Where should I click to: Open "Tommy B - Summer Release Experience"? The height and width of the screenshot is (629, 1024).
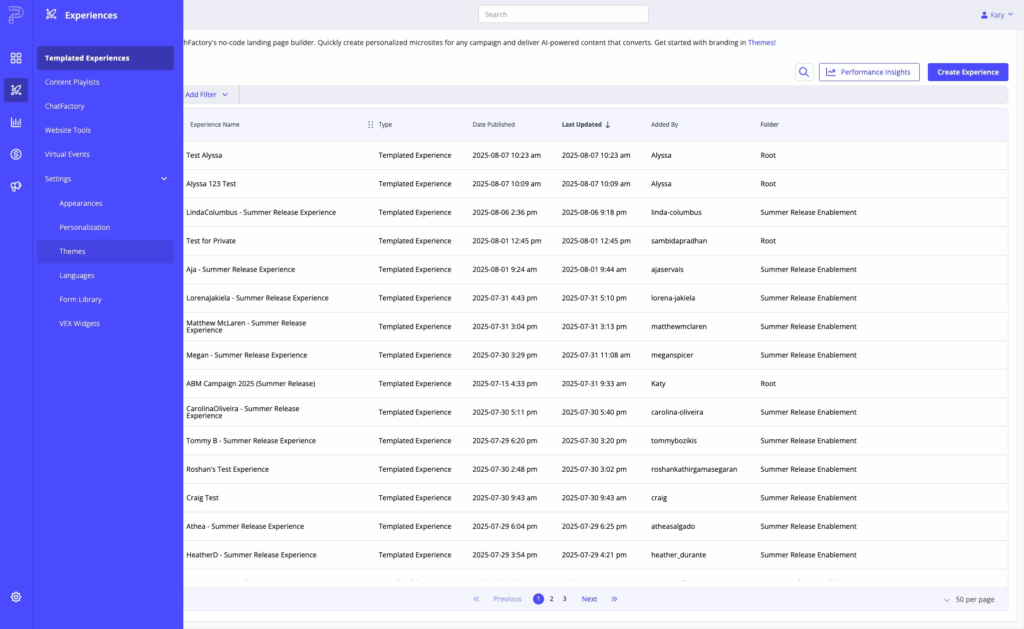coord(251,441)
